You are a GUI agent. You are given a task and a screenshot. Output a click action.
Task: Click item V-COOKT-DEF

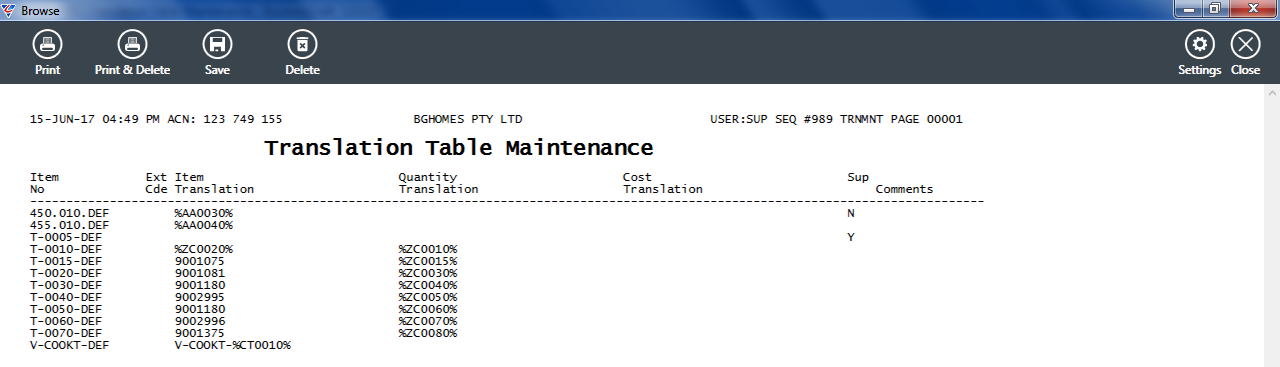(x=70, y=345)
